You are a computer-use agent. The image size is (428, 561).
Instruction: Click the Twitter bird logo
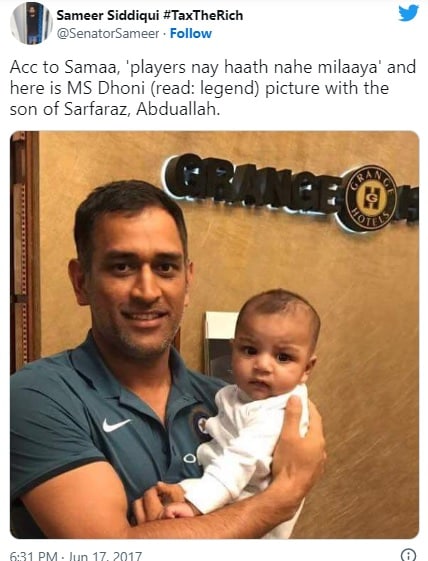pos(409,13)
